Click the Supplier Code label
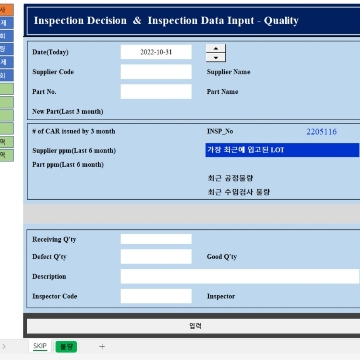Viewport: 360px width, 360px height. coord(53,72)
